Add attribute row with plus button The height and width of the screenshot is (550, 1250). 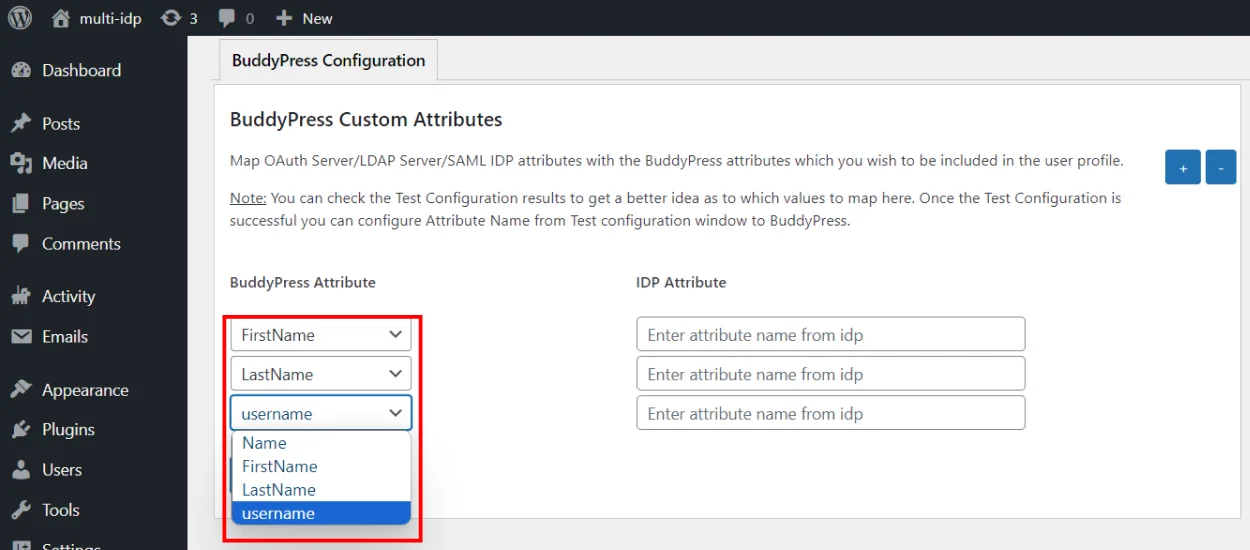pyautogui.click(x=1183, y=167)
